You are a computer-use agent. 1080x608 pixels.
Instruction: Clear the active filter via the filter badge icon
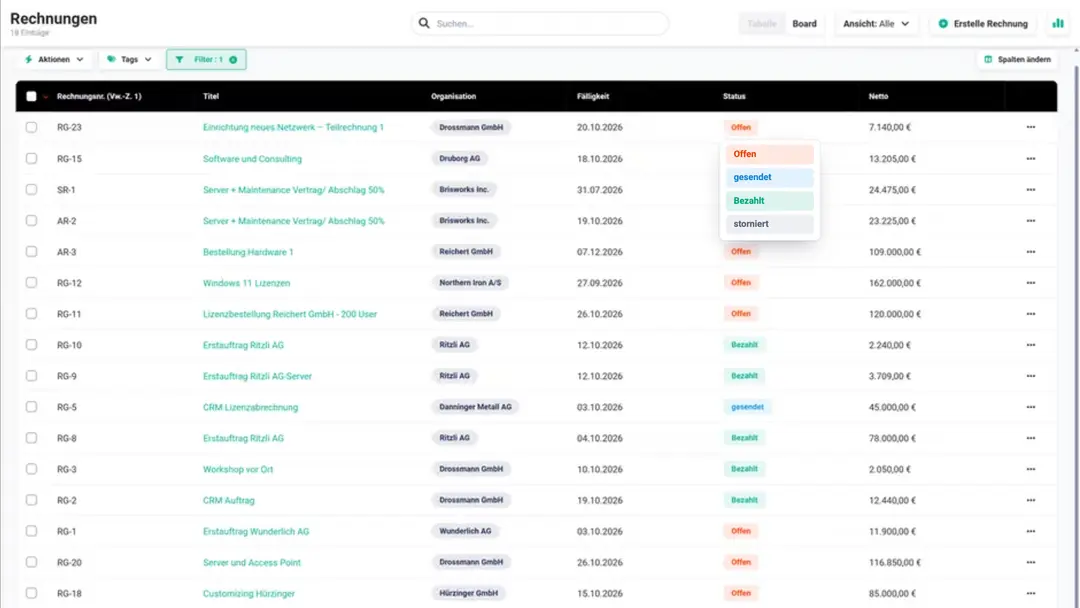[233, 60]
